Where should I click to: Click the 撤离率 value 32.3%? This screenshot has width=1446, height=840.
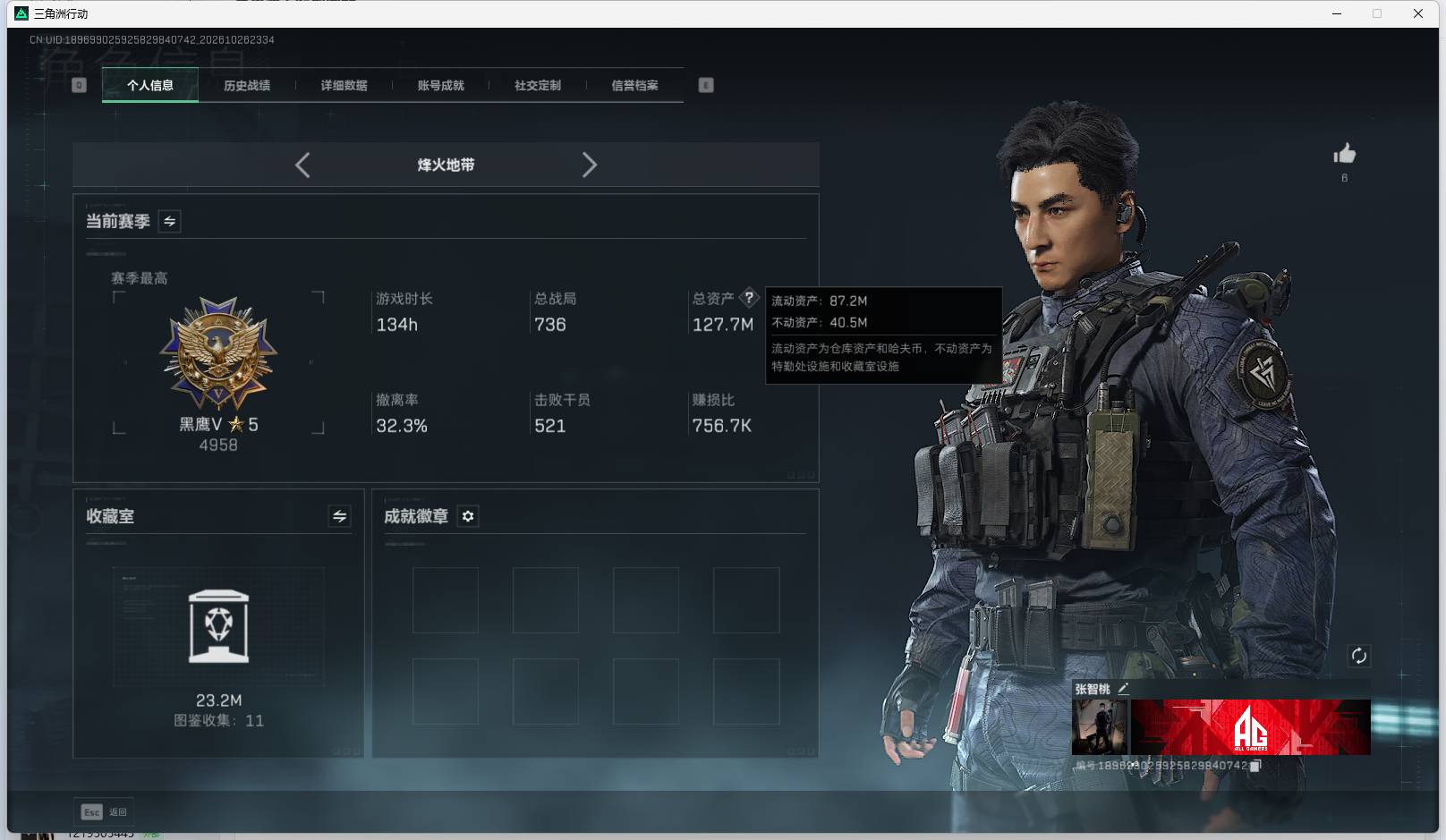(402, 426)
